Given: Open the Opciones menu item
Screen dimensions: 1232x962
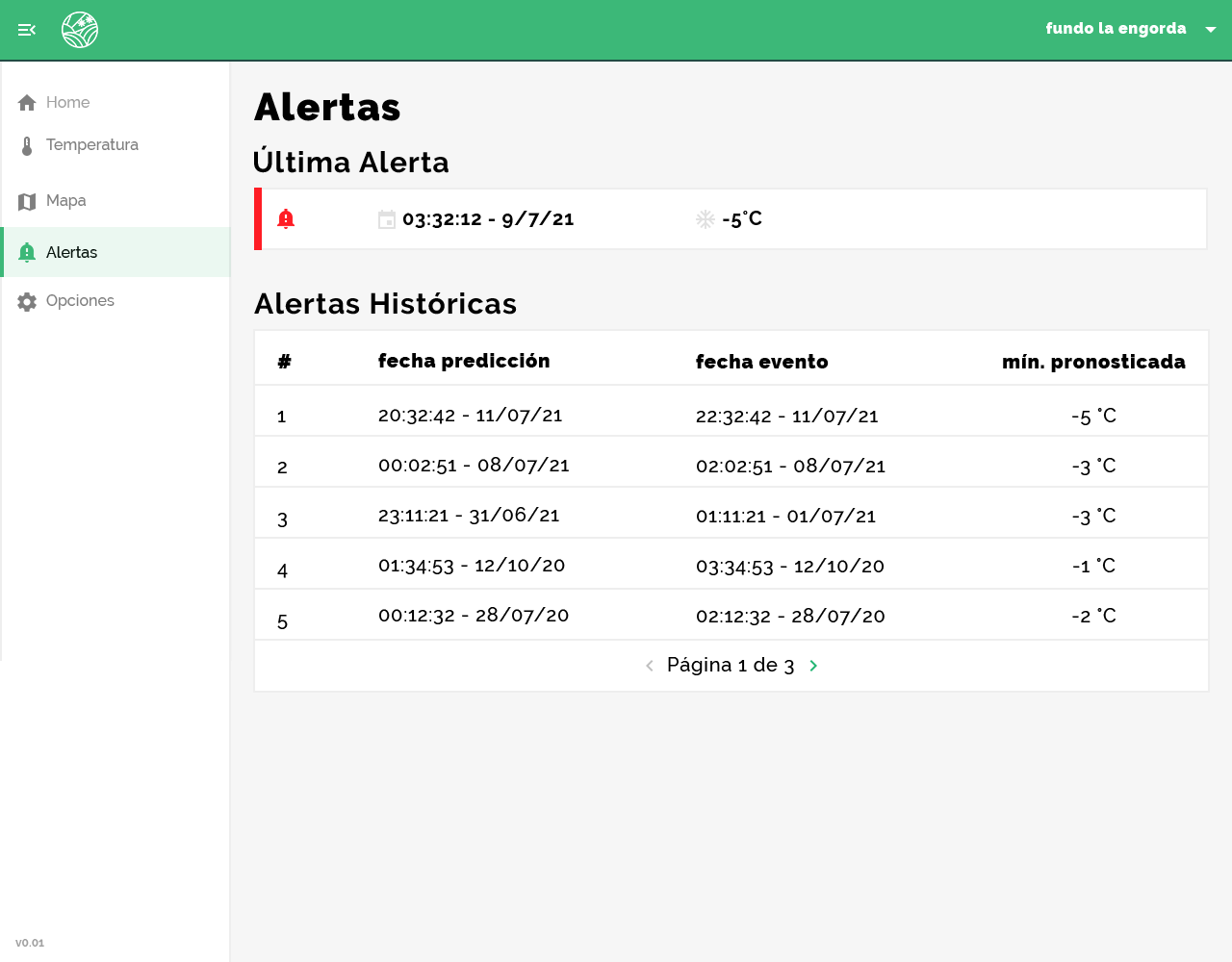Looking at the screenshot, I should point(80,301).
